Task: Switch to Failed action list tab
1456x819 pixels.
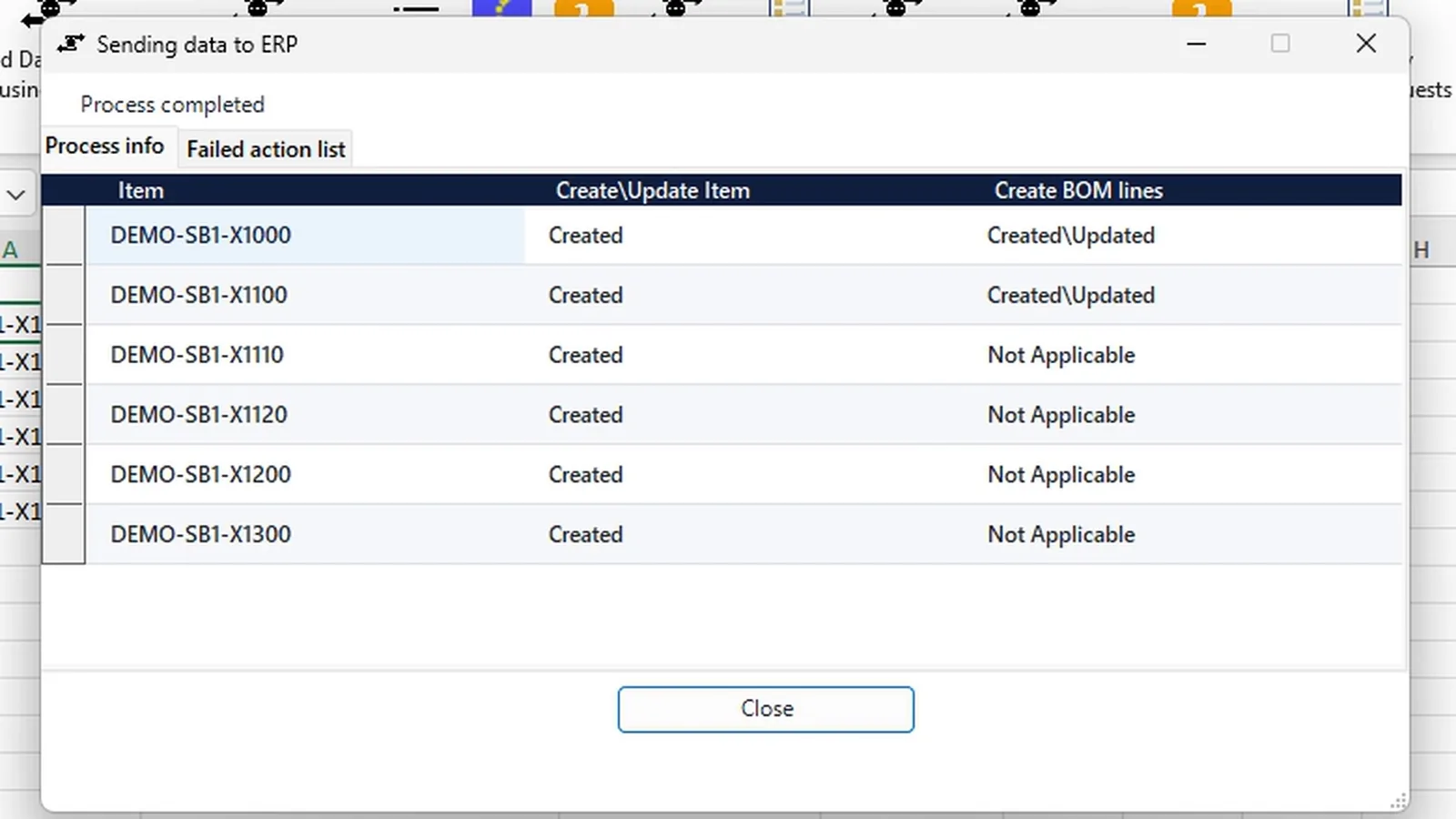Action: tap(266, 149)
